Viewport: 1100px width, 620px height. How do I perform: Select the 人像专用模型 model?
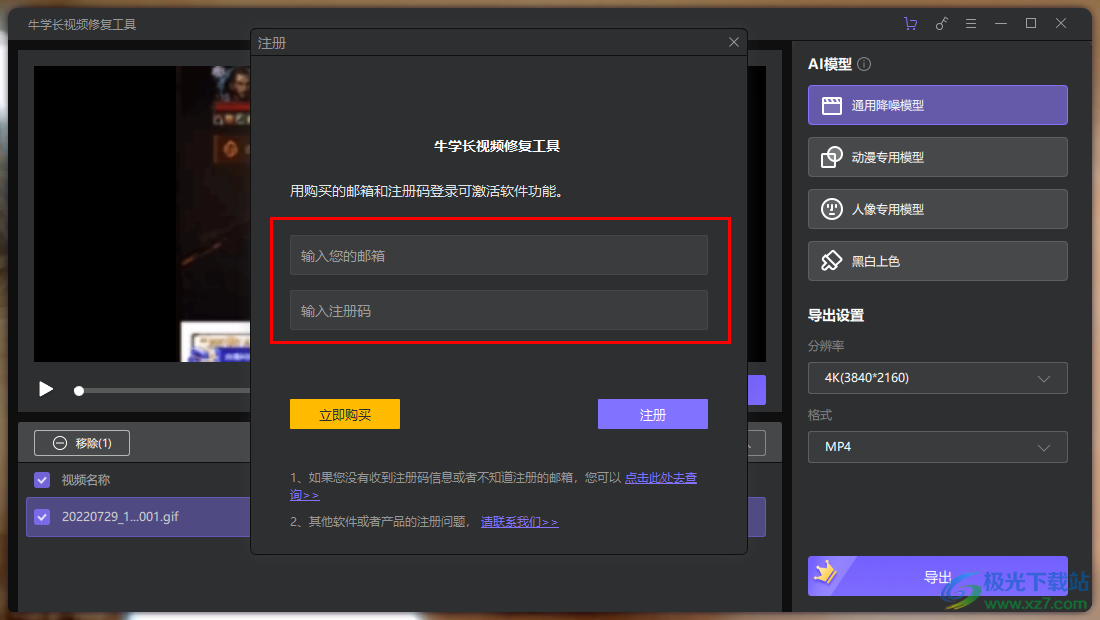937,209
